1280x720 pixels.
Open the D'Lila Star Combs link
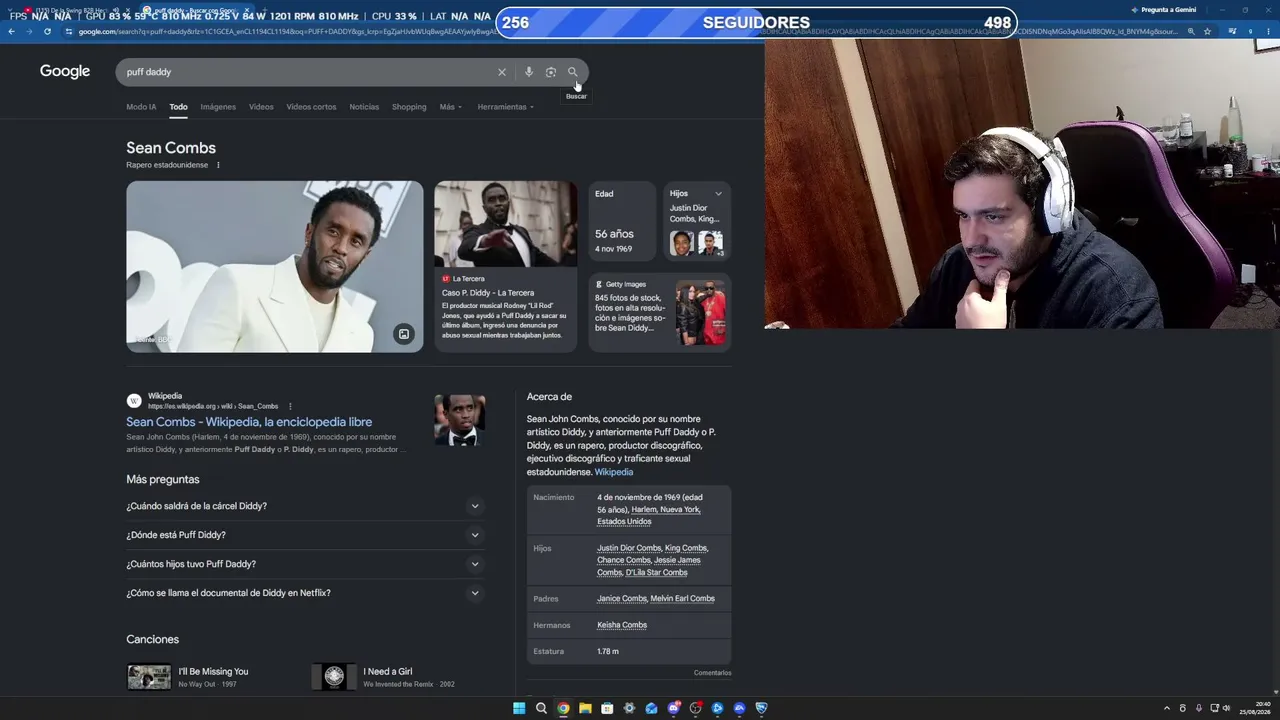coord(656,573)
